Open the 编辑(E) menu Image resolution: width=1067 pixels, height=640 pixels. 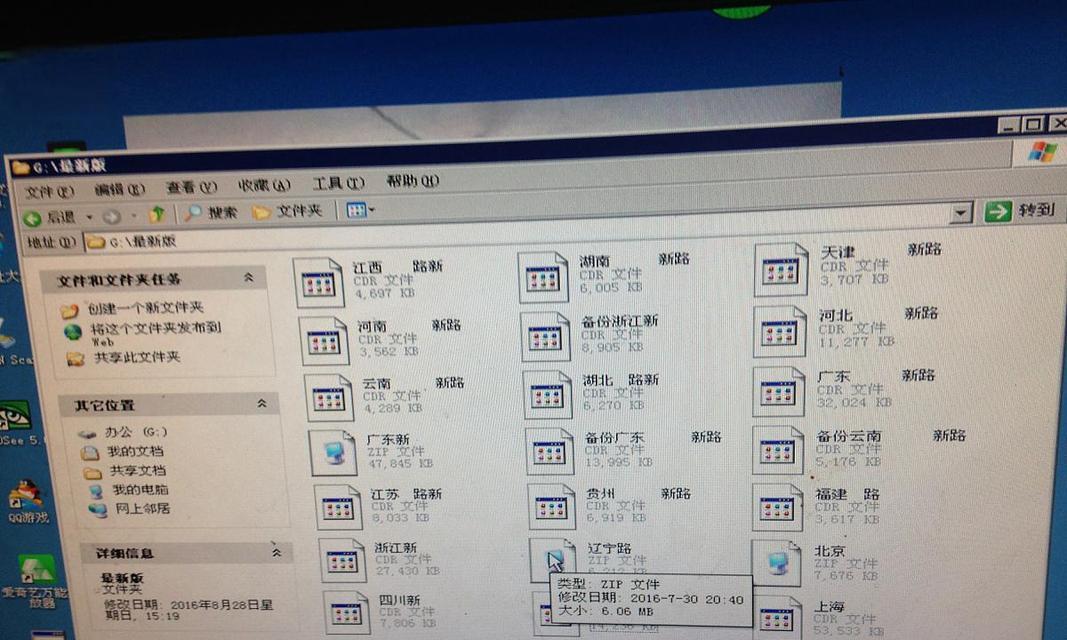tap(120, 190)
